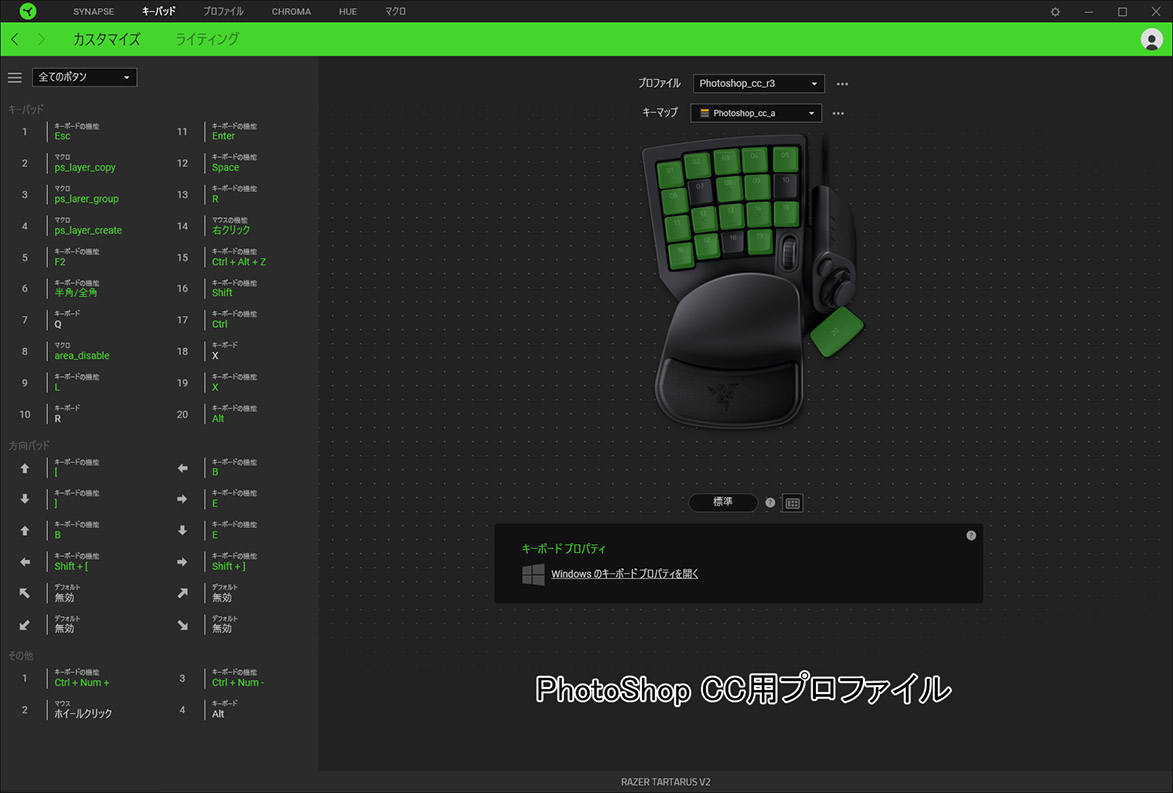Go back with the left arrow
The height and width of the screenshot is (793, 1173).
click(x=15, y=39)
